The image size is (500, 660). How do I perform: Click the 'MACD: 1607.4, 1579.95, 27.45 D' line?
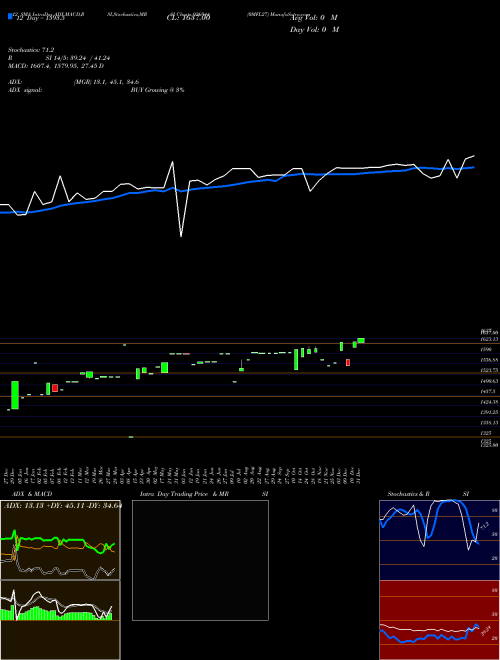(56, 66)
